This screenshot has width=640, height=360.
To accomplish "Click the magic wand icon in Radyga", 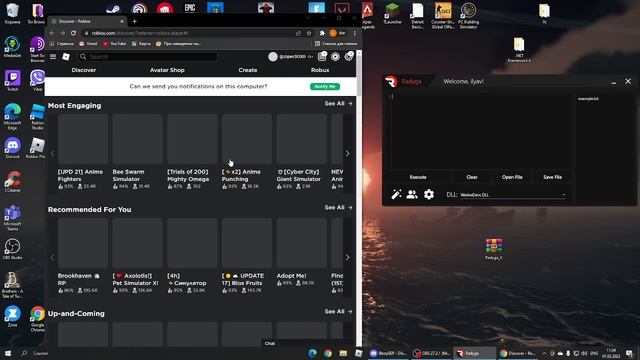I will point(396,194).
